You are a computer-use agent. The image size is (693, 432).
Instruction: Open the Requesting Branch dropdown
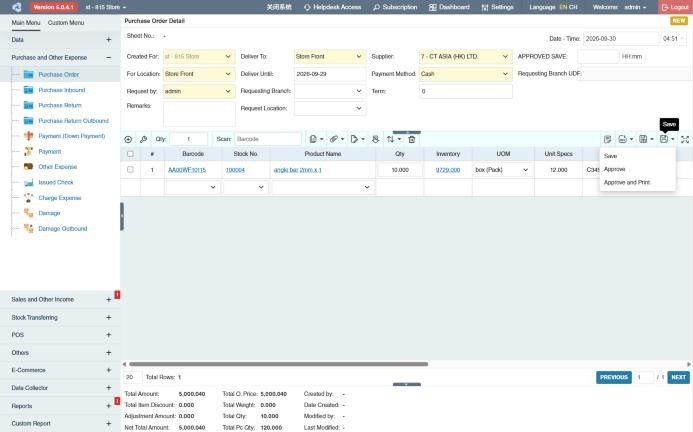pos(329,91)
